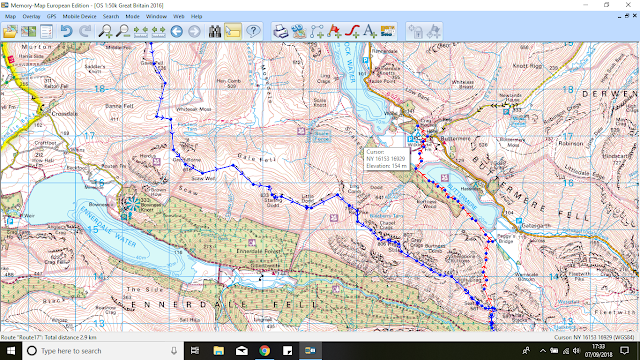Open the GPS menu

coord(51,16)
